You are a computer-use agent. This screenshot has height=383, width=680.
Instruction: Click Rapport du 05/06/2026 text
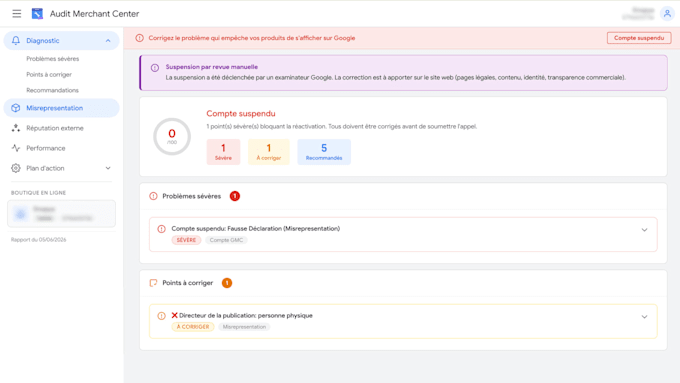click(x=39, y=239)
